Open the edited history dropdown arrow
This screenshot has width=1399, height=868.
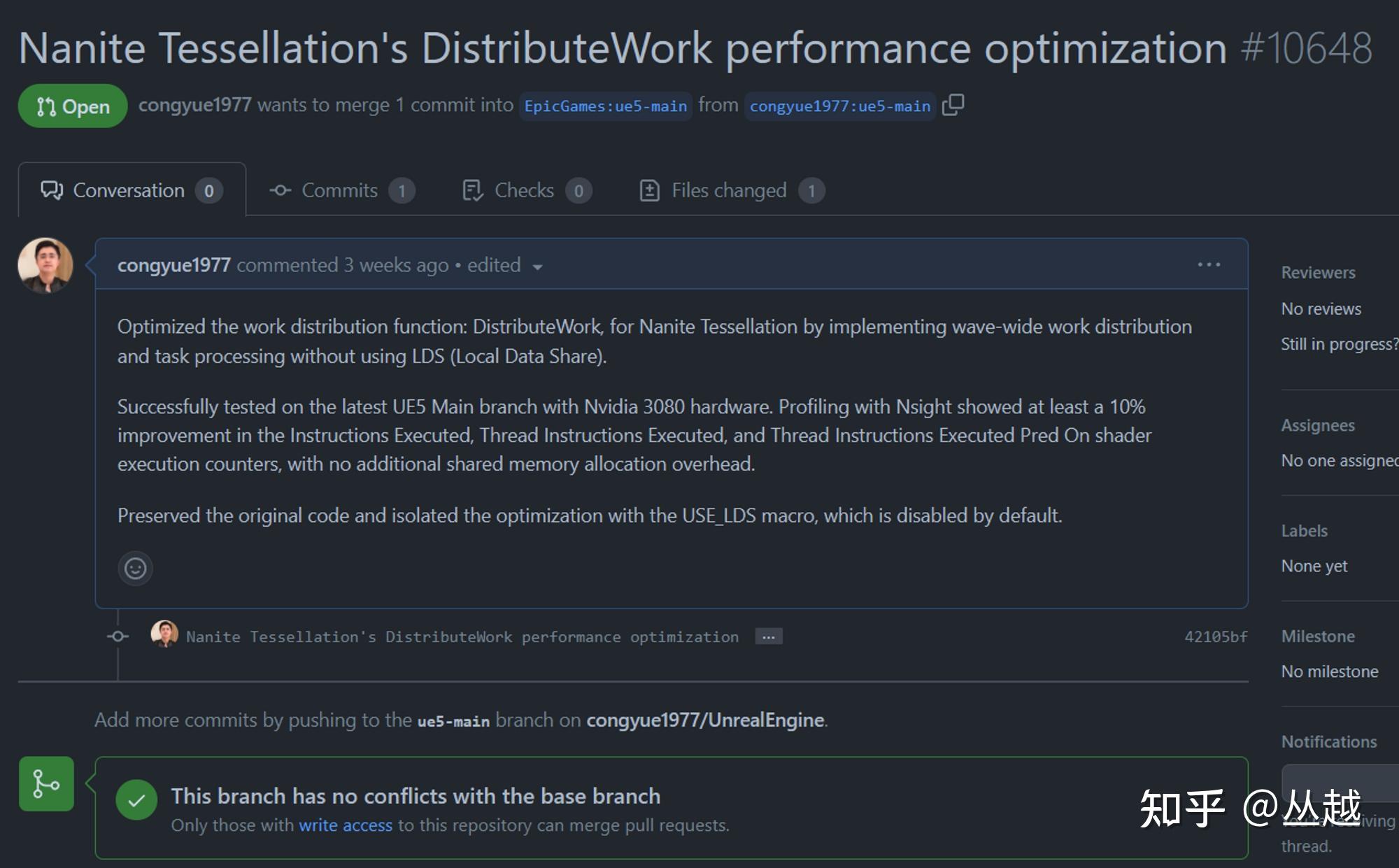point(537,266)
